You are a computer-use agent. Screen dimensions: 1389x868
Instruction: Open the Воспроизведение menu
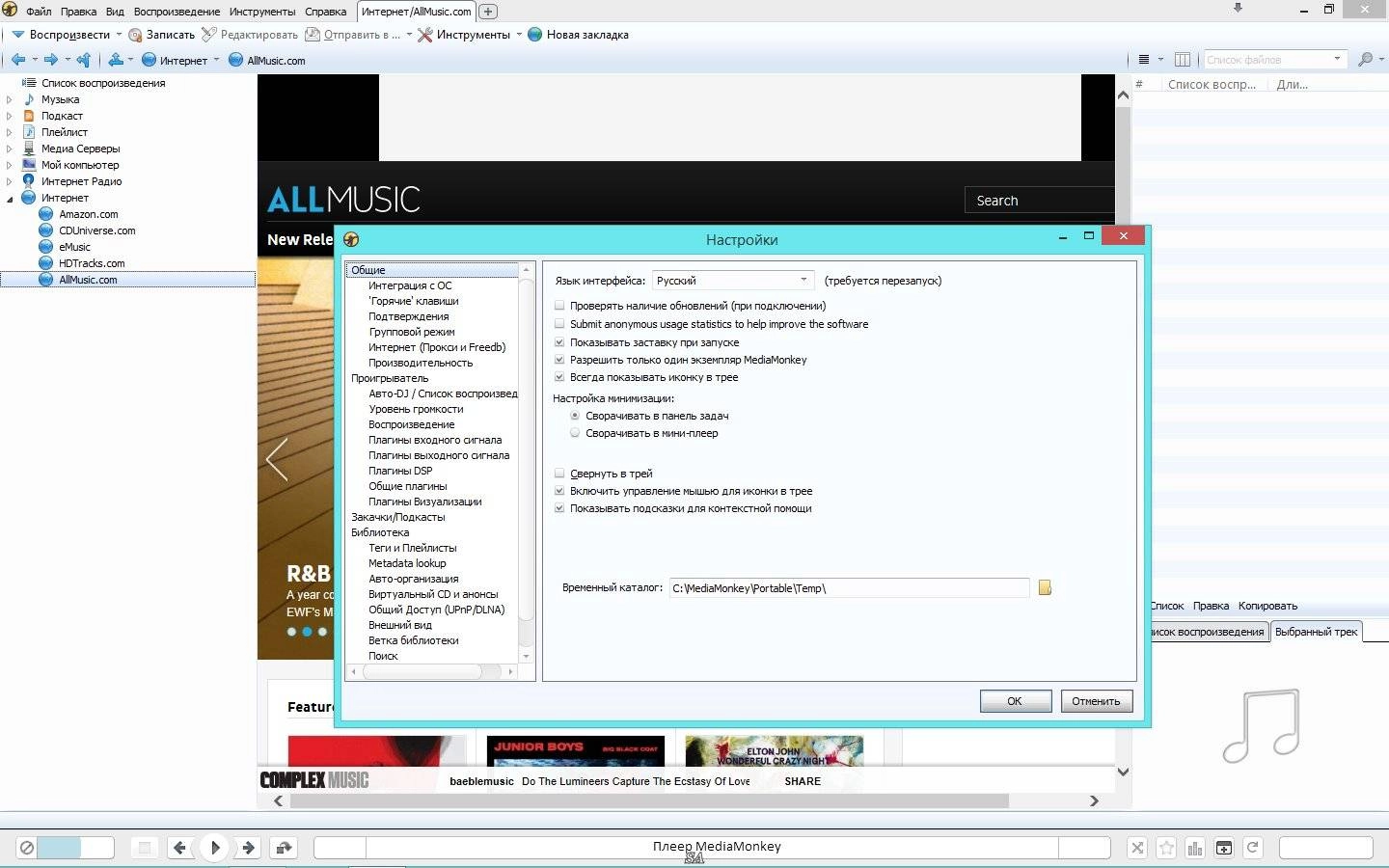point(177,12)
